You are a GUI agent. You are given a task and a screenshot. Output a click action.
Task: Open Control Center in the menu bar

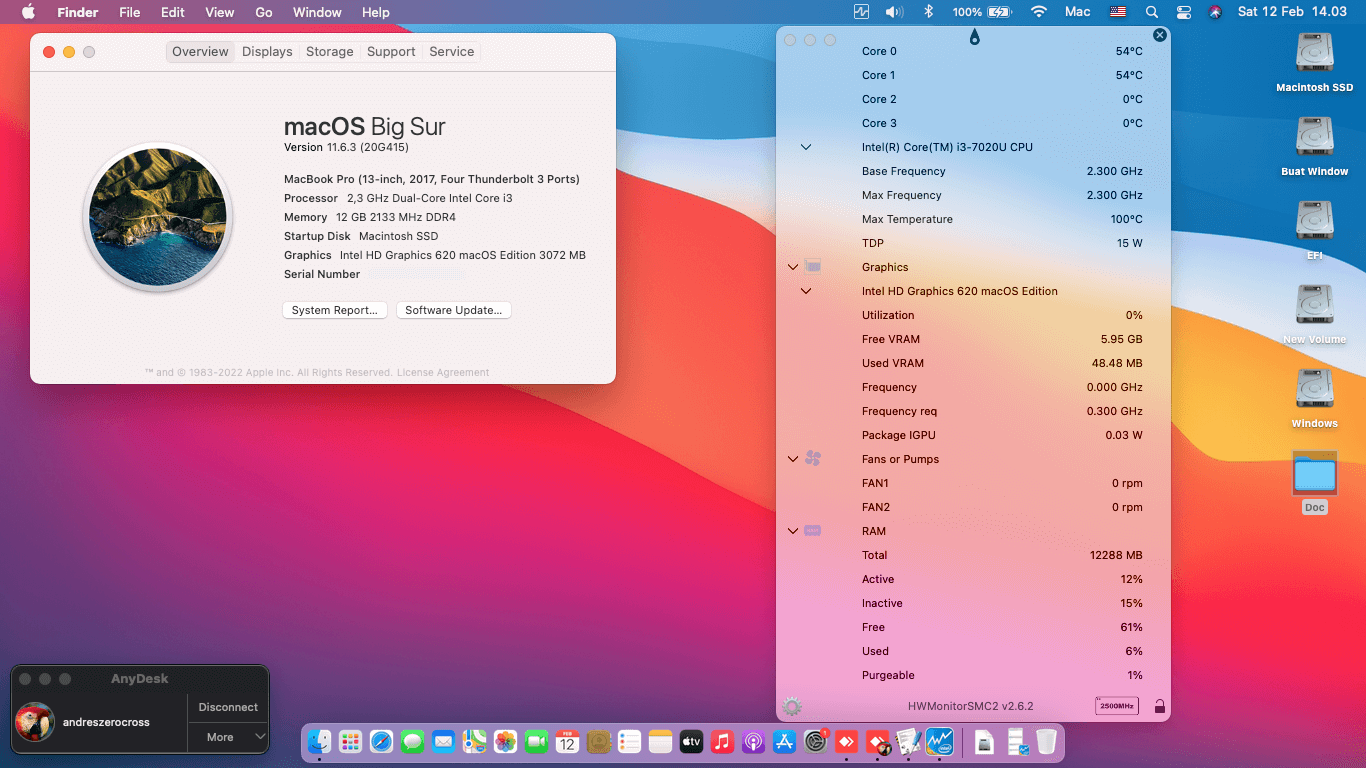tap(1183, 12)
